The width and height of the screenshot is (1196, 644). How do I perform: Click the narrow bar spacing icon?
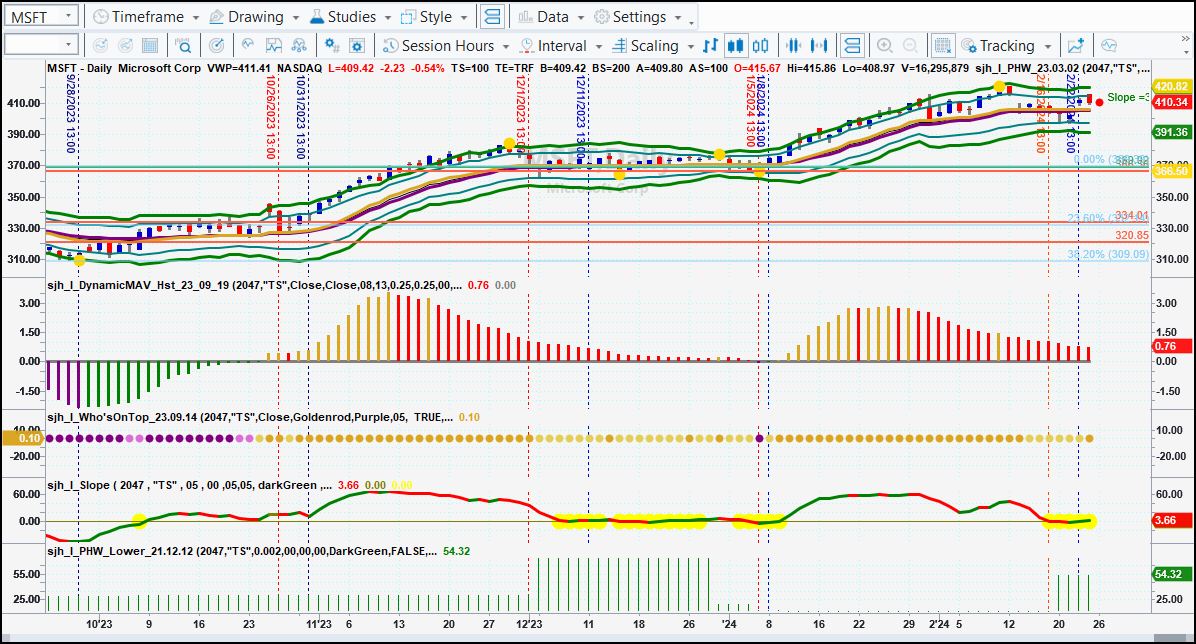click(793, 46)
